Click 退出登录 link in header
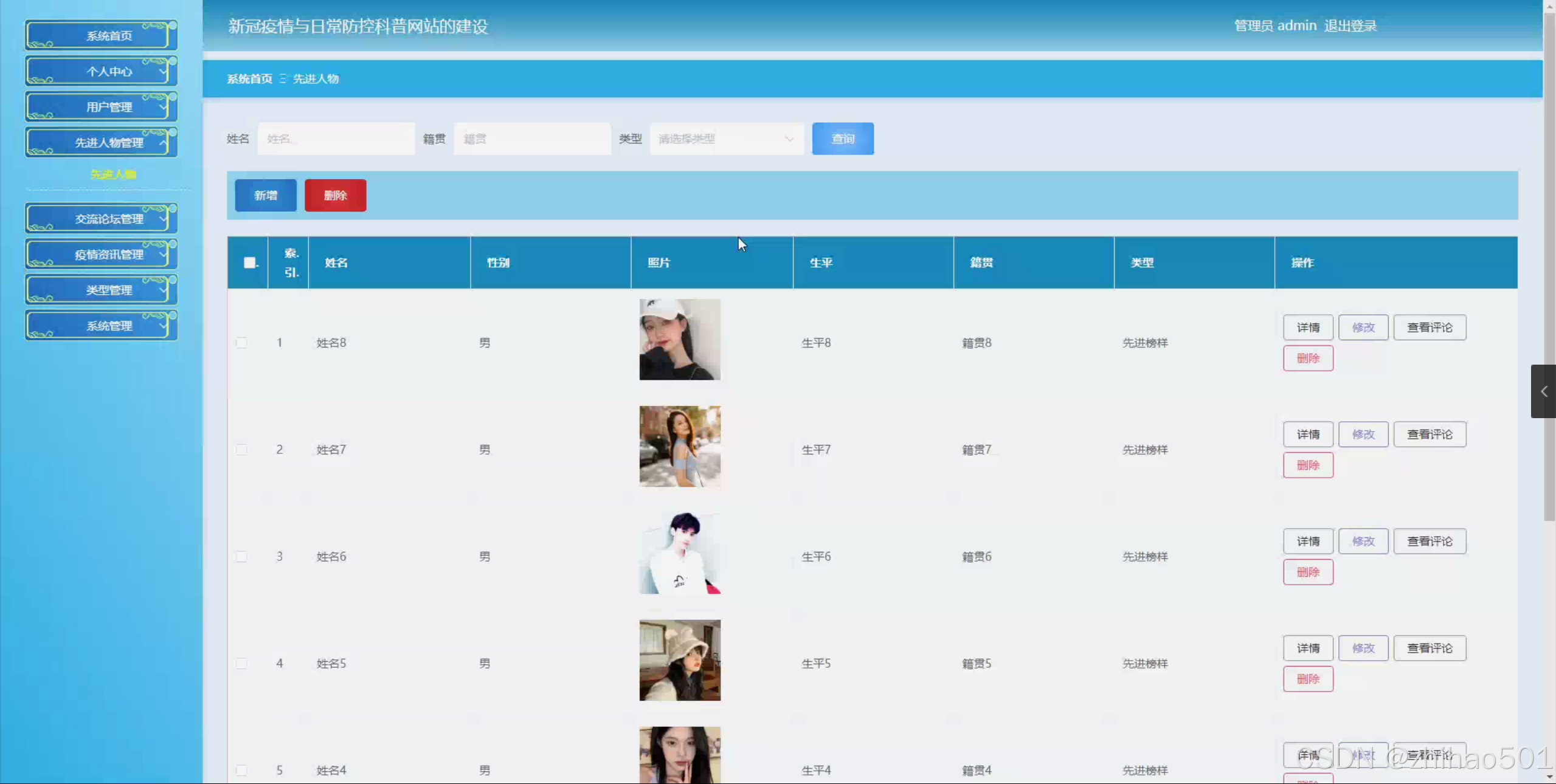Viewport: 1556px width, 784px height. 1350,26
